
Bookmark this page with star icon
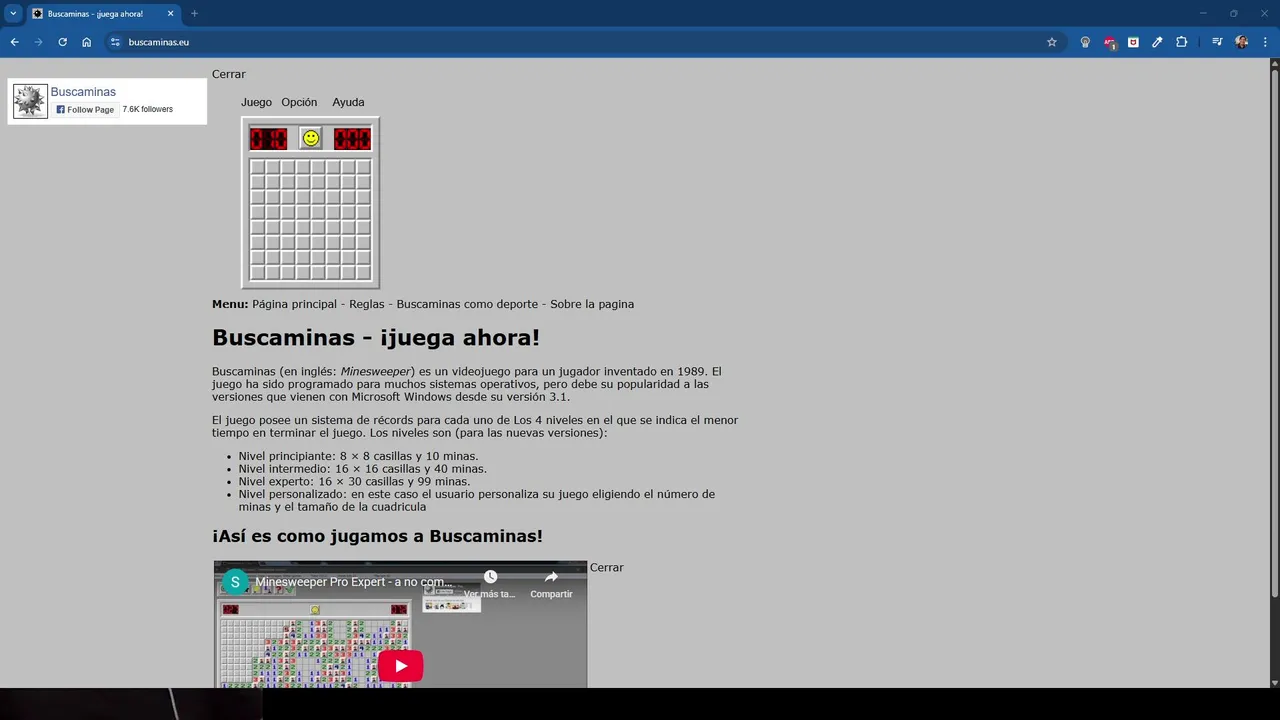pyautogui.click(x=1052, y=42)
